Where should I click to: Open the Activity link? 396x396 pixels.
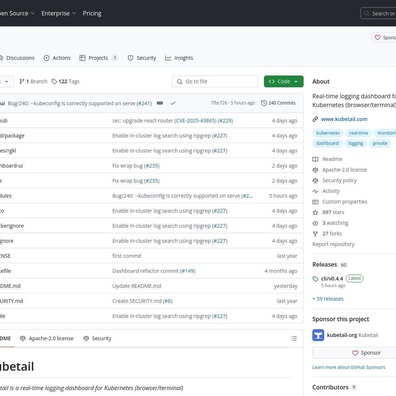(326, 191)
